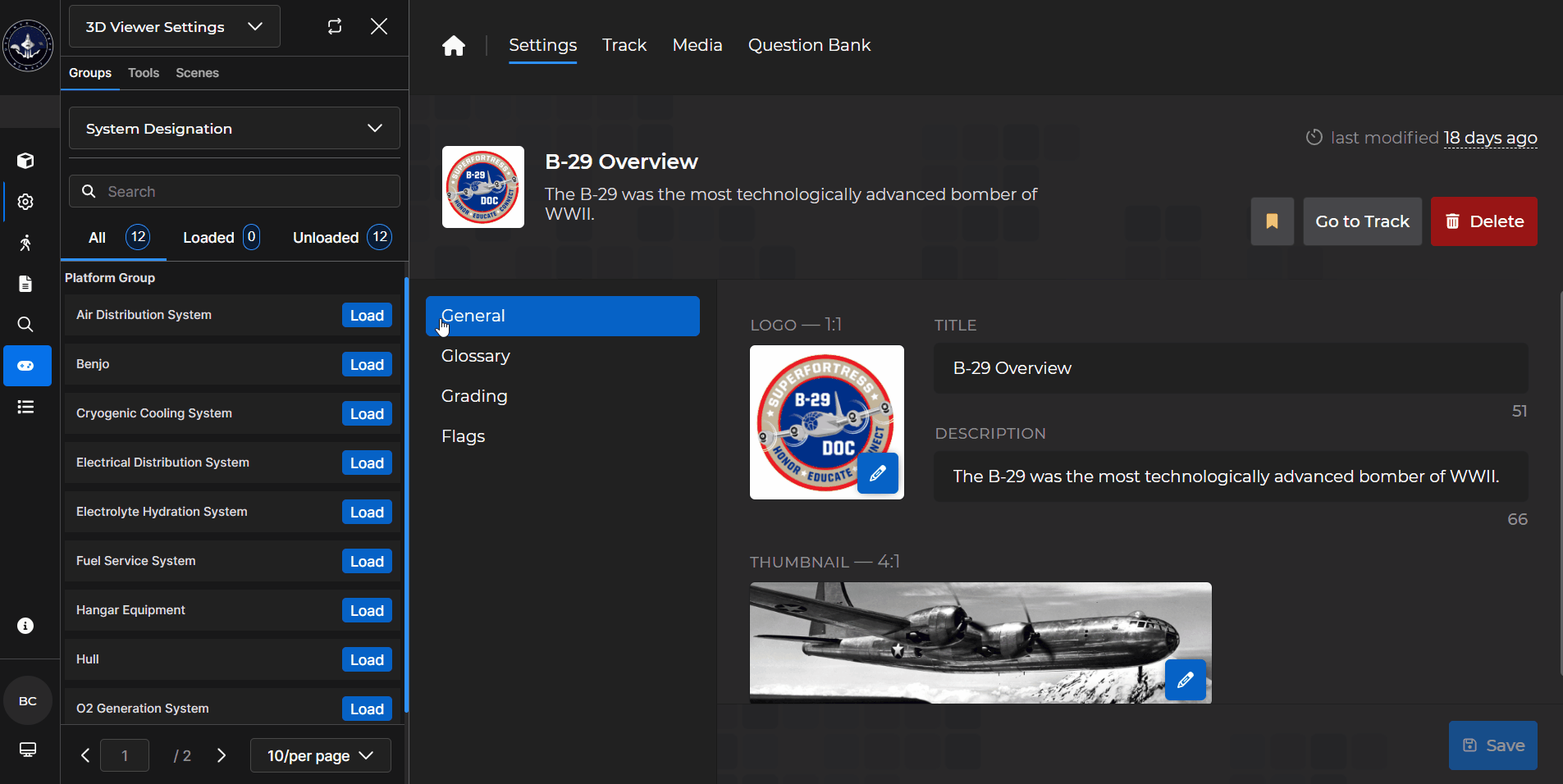
Task: Load the Hangar Equipment group
Action: pos(367,611)
